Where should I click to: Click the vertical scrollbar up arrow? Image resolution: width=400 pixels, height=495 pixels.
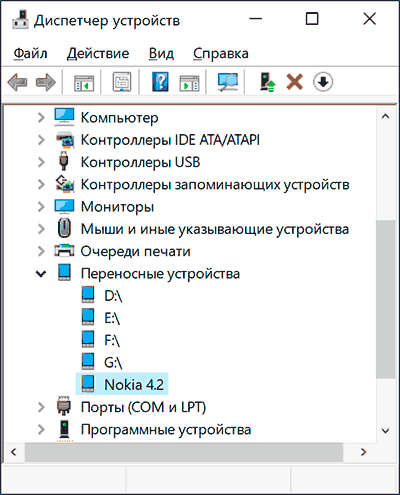coord(385,116)
